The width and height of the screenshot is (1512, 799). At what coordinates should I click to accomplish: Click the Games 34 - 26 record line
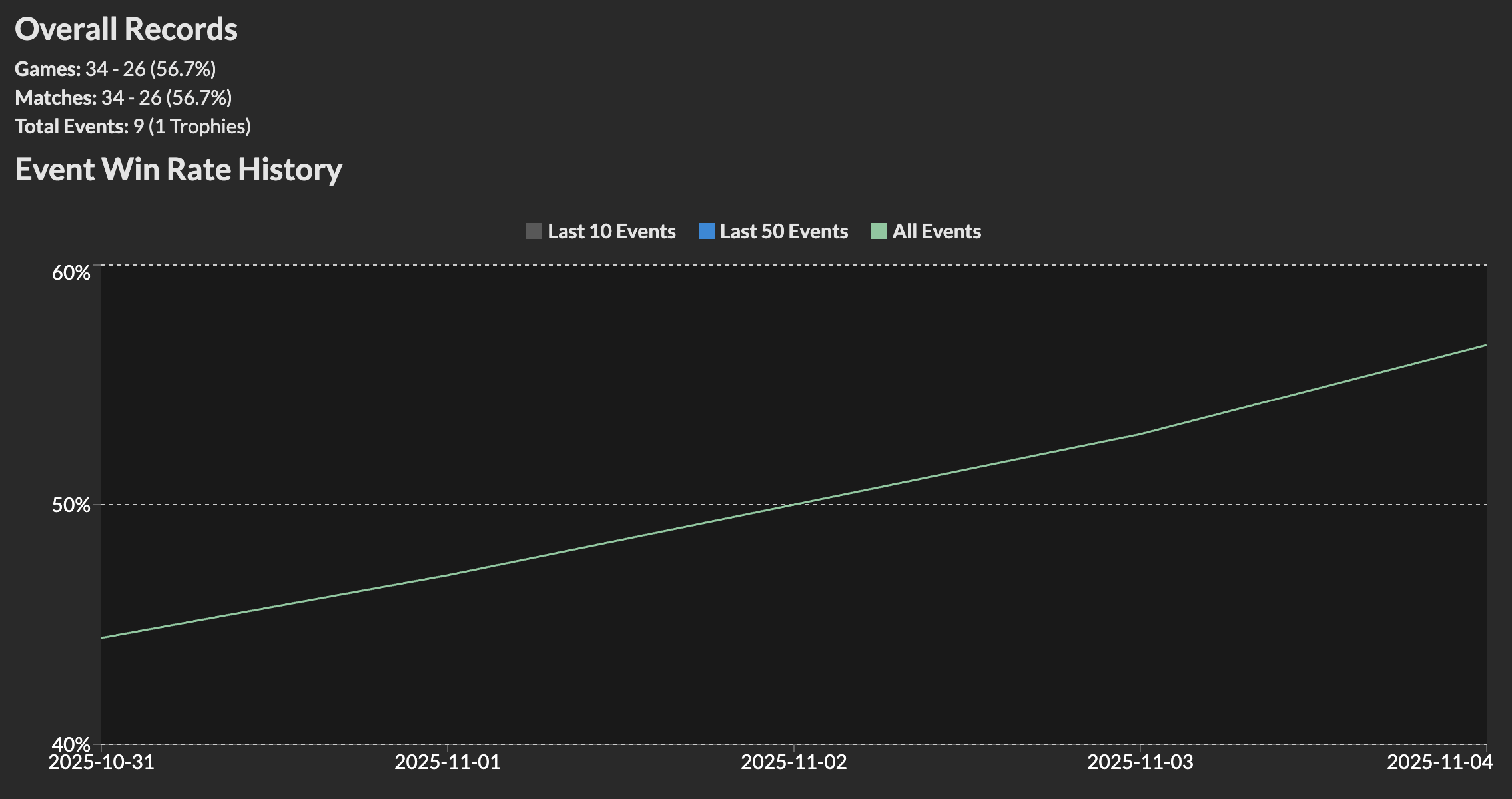pos(115,69)
